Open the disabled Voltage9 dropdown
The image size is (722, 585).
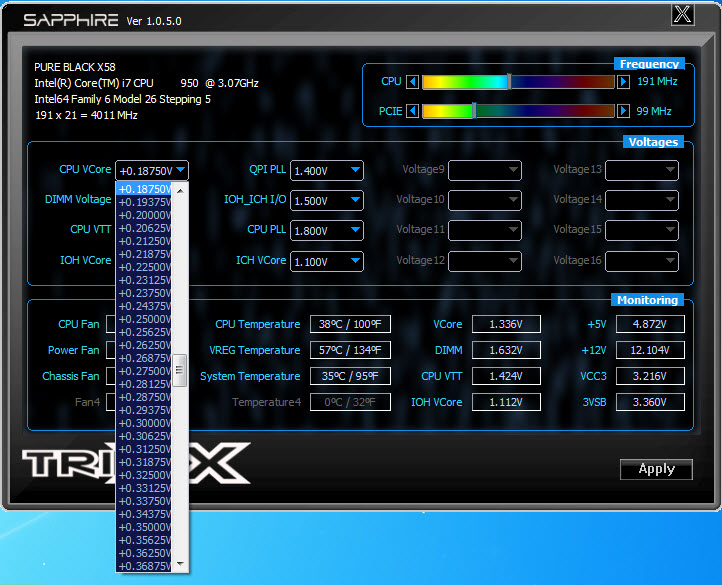pyautogui.click(x=485, y=170)
